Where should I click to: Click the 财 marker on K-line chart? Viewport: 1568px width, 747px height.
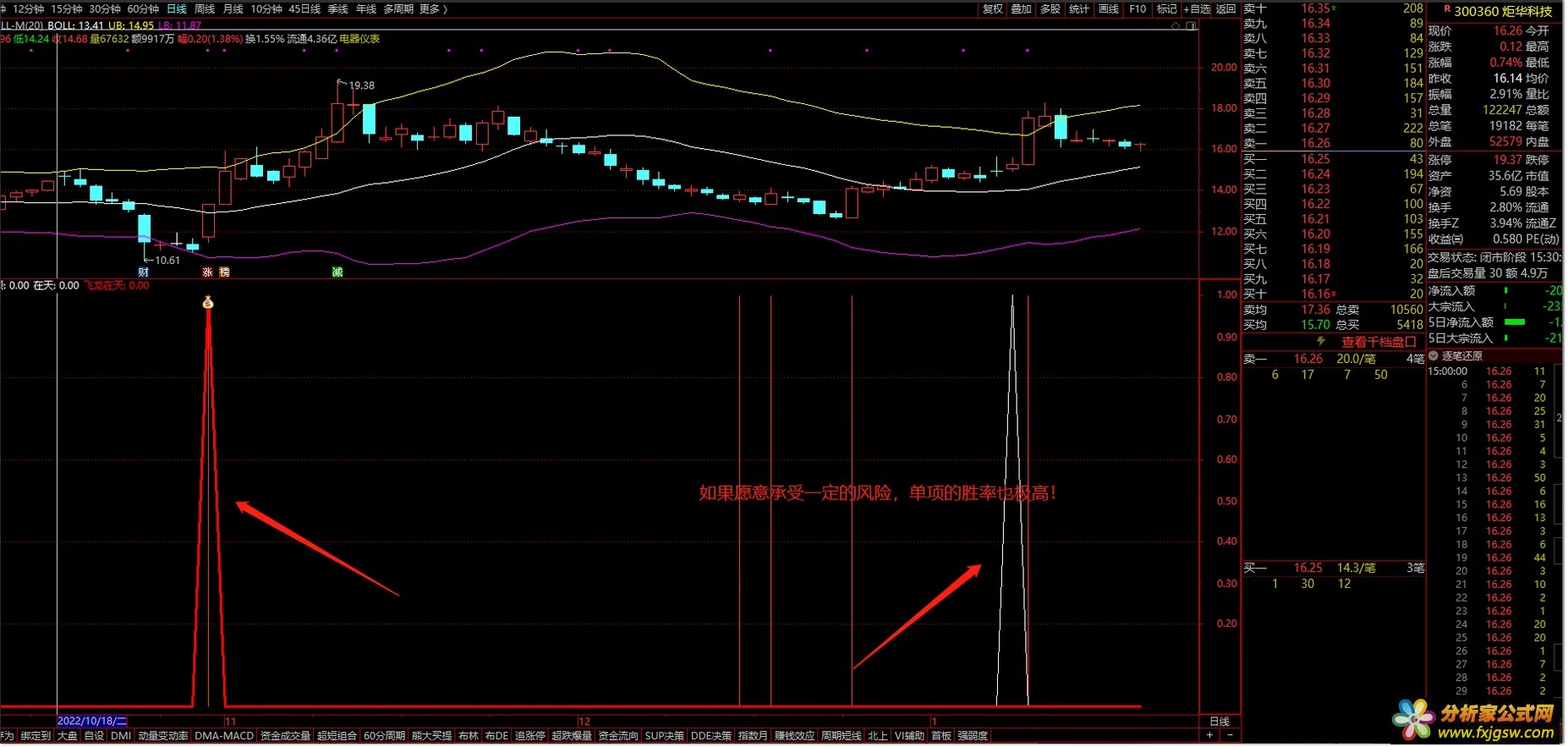143,272
